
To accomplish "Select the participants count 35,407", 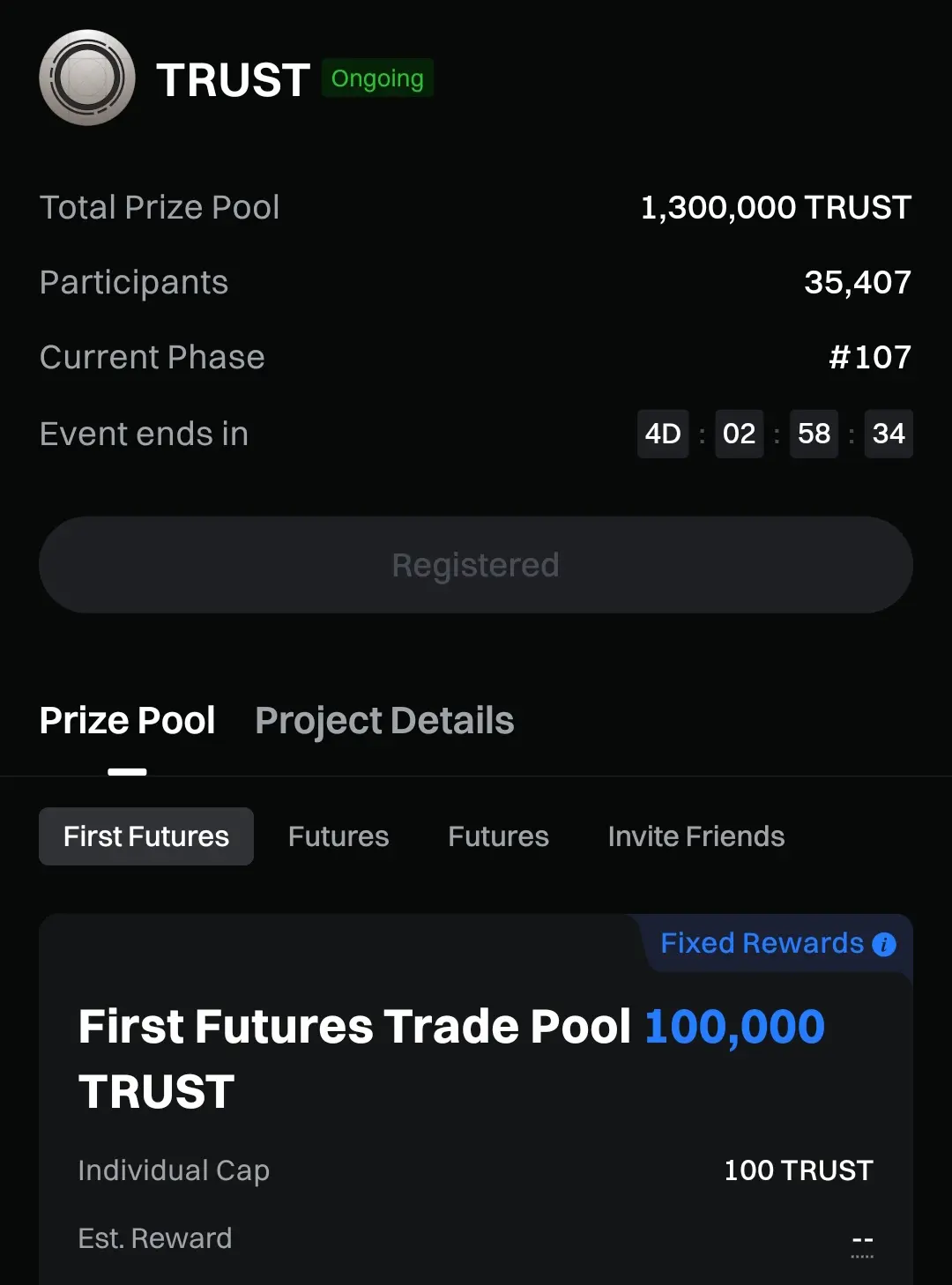I will (x=857, y=283).
